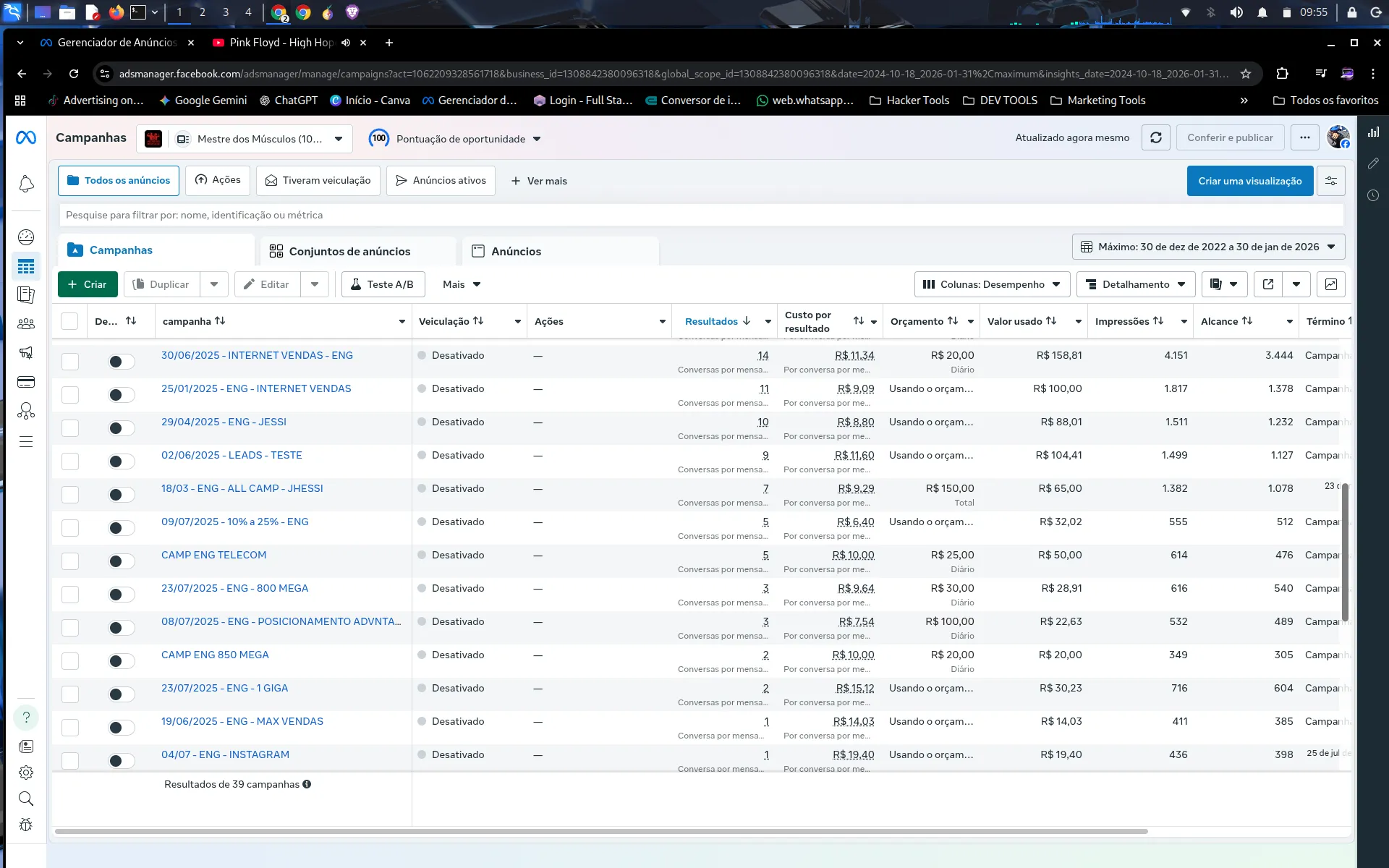Click the Teste A/B button
The image size is (1389, 868).
point(383,284)
